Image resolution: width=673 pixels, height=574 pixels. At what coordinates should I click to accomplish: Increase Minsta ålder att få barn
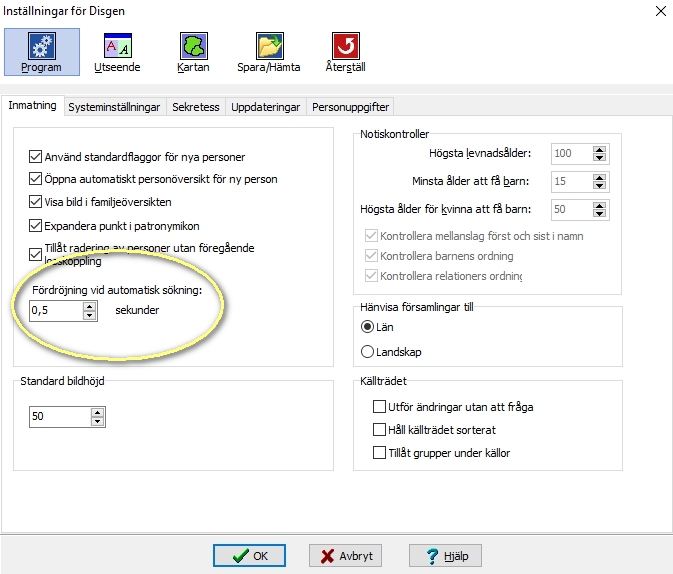point(599,177)
